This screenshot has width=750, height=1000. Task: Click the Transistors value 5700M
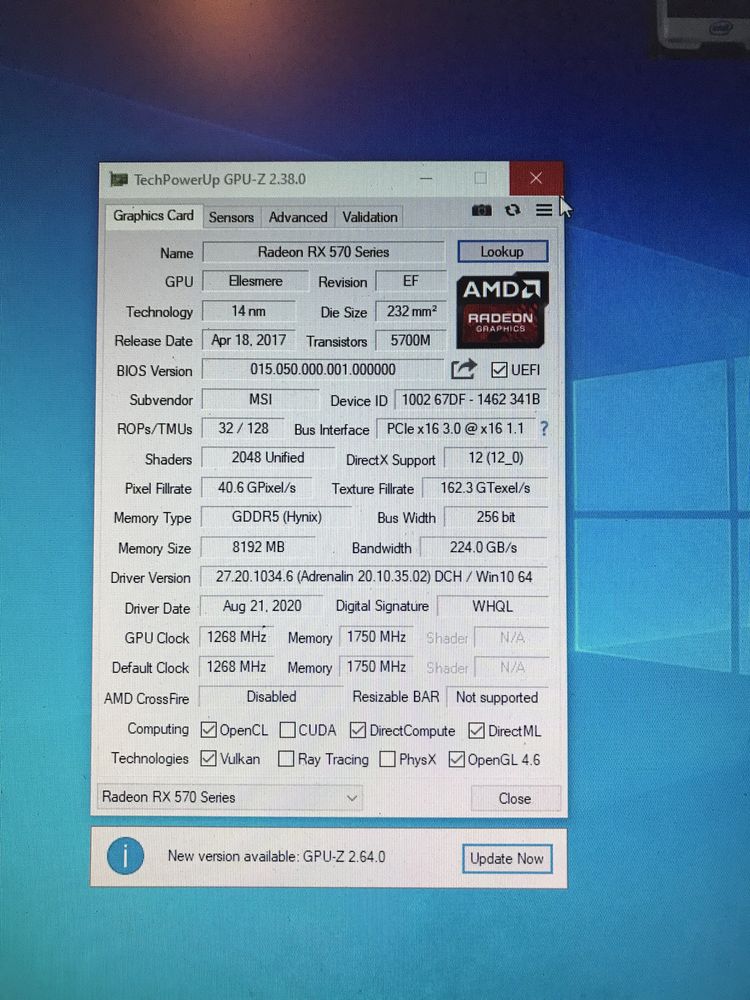coord(410,341)
